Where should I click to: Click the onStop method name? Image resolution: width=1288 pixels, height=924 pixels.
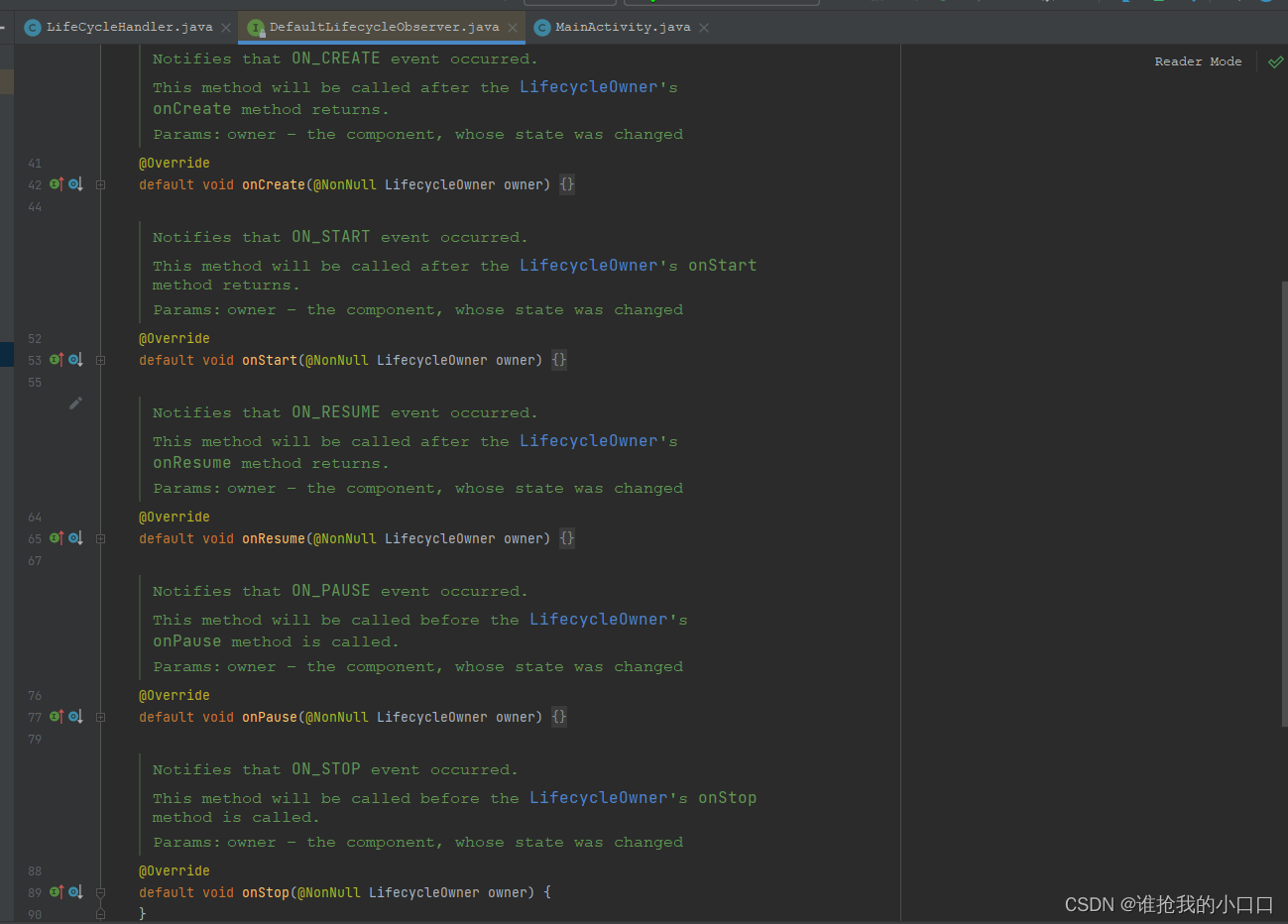click(266, 892)
